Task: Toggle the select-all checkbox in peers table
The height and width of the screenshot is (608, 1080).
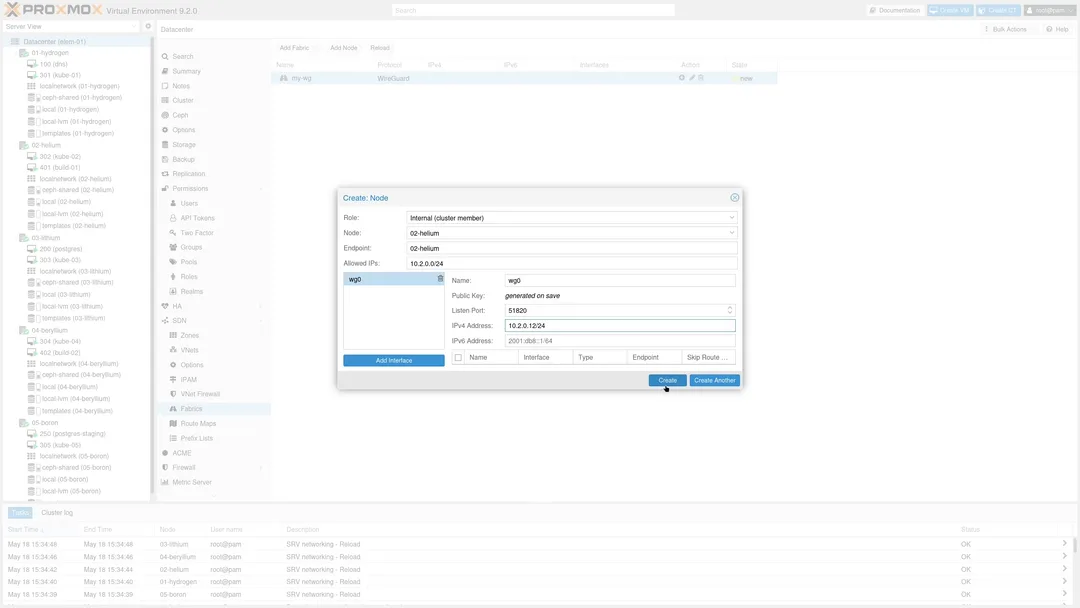Action: (458, 357)
